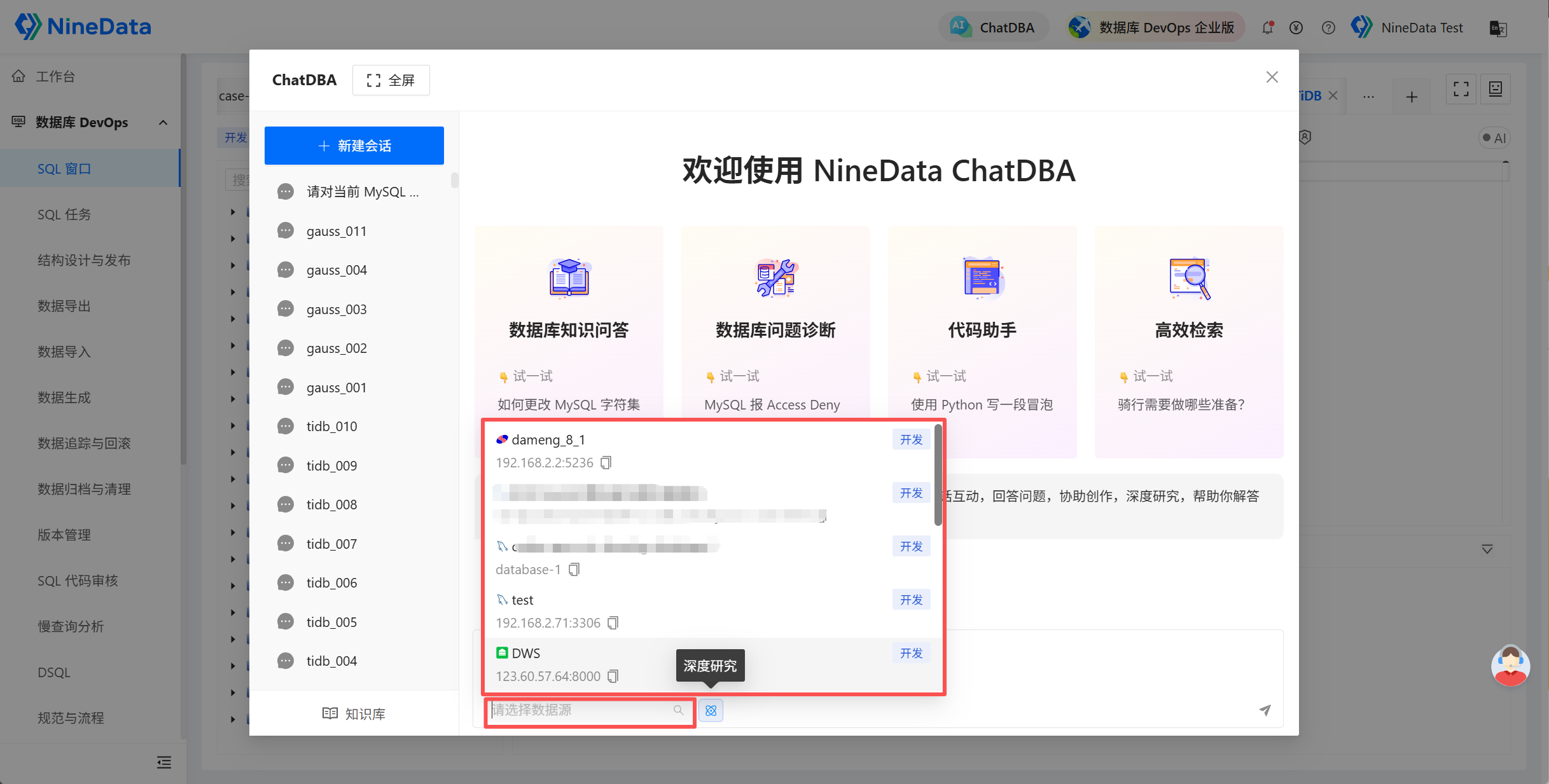Viewport: 1549px width, 784px height.
Task: Open the 请对当前 MySQL conversation
Action: point(354,192)
